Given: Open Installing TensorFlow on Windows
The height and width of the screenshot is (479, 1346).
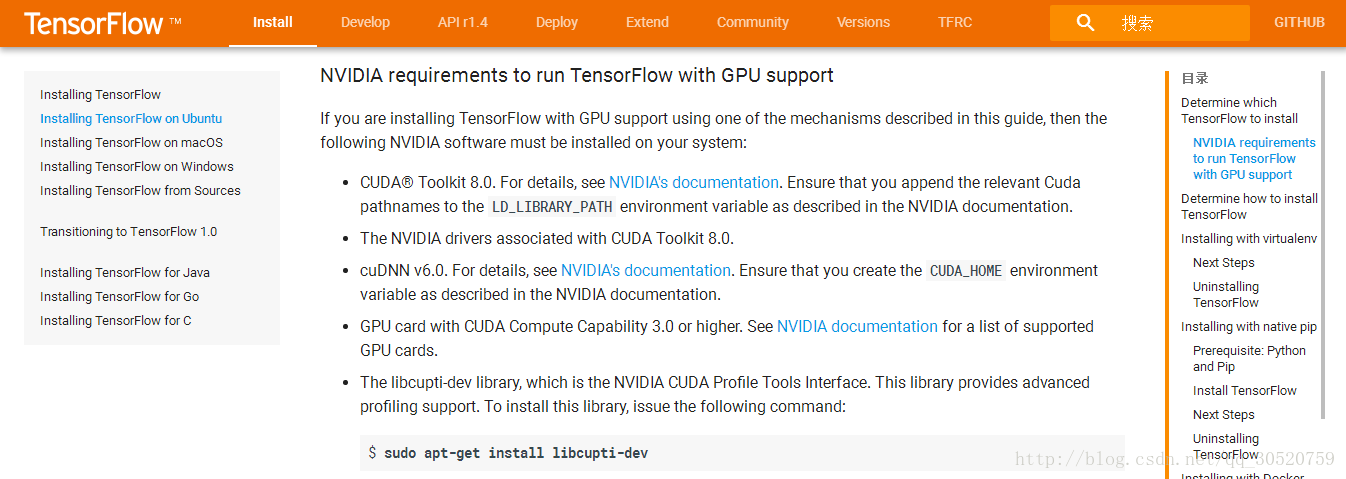Looking at the screenshot, I should [137, 167].
